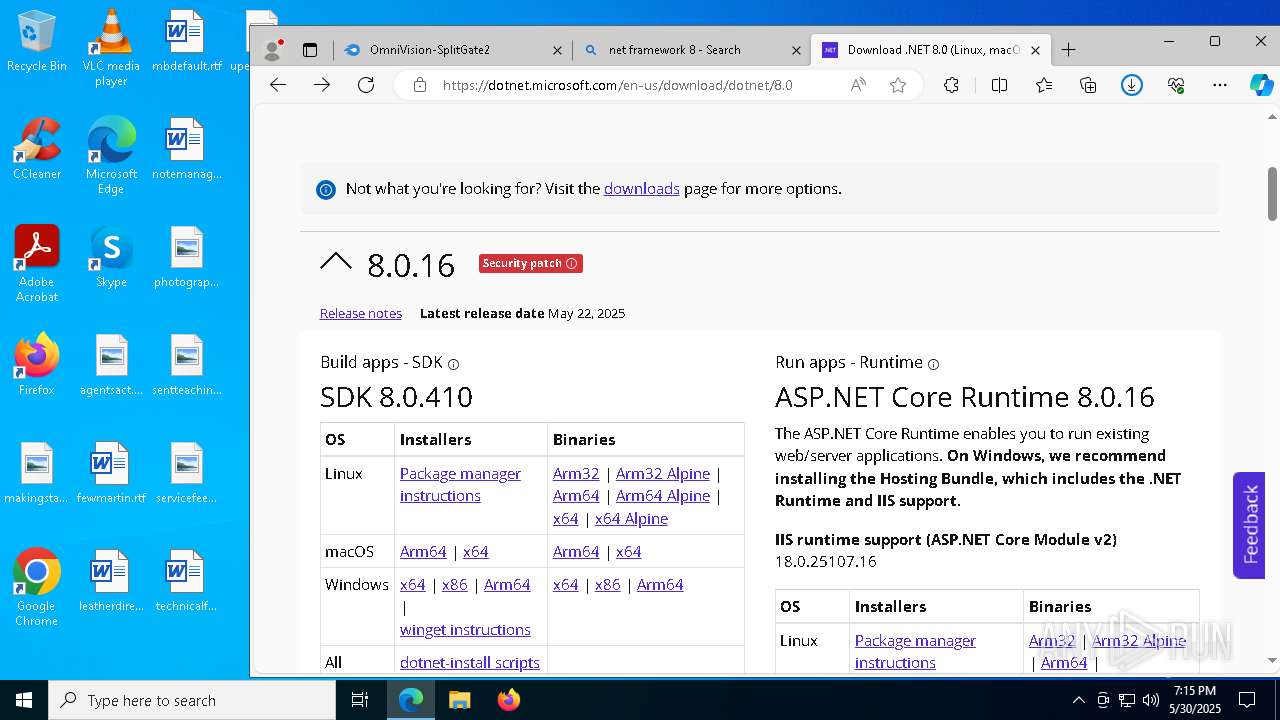Open the Extensions puzzle icon
The image size is (1280, 720).
(951, 85)
